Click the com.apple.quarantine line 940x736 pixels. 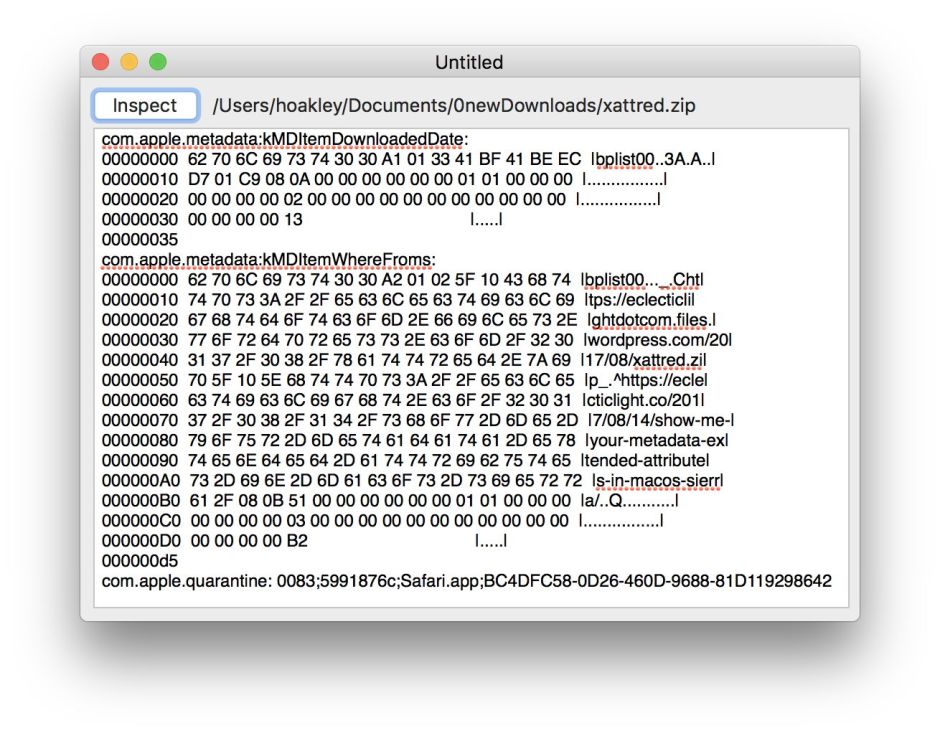coord(466,581)
